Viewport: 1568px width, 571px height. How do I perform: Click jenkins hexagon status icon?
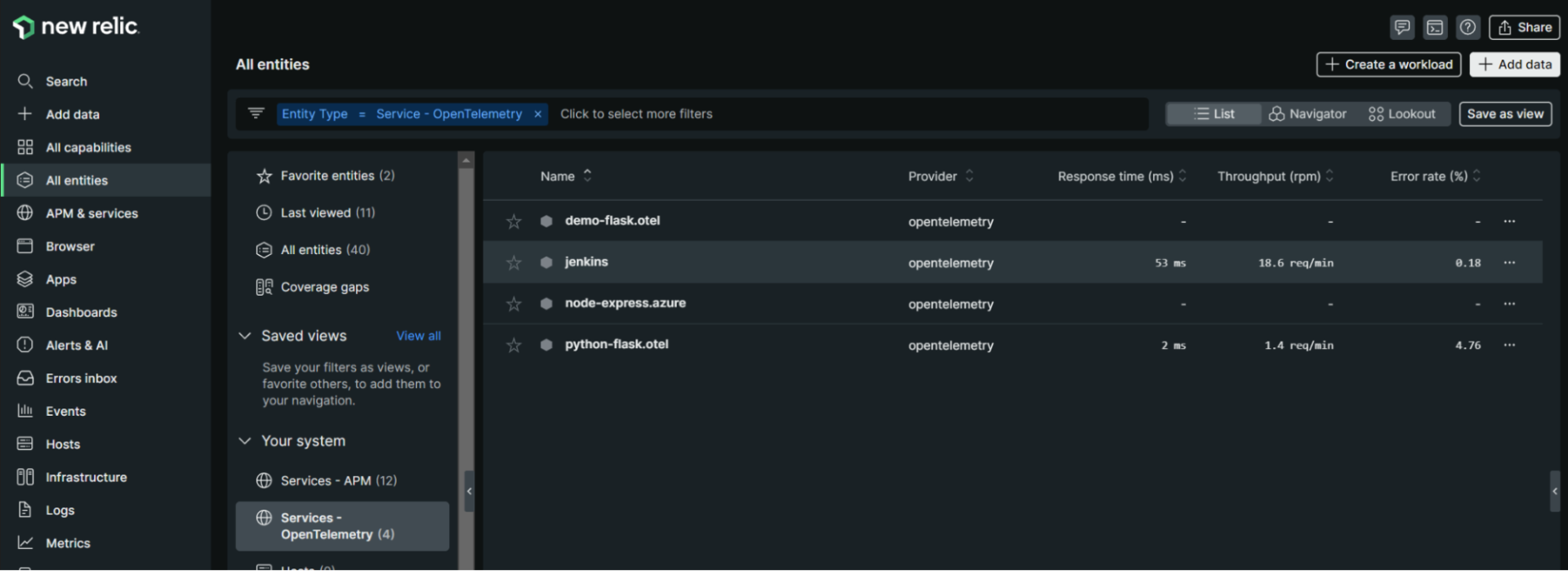pyautogui.click(x=546, y=262)
